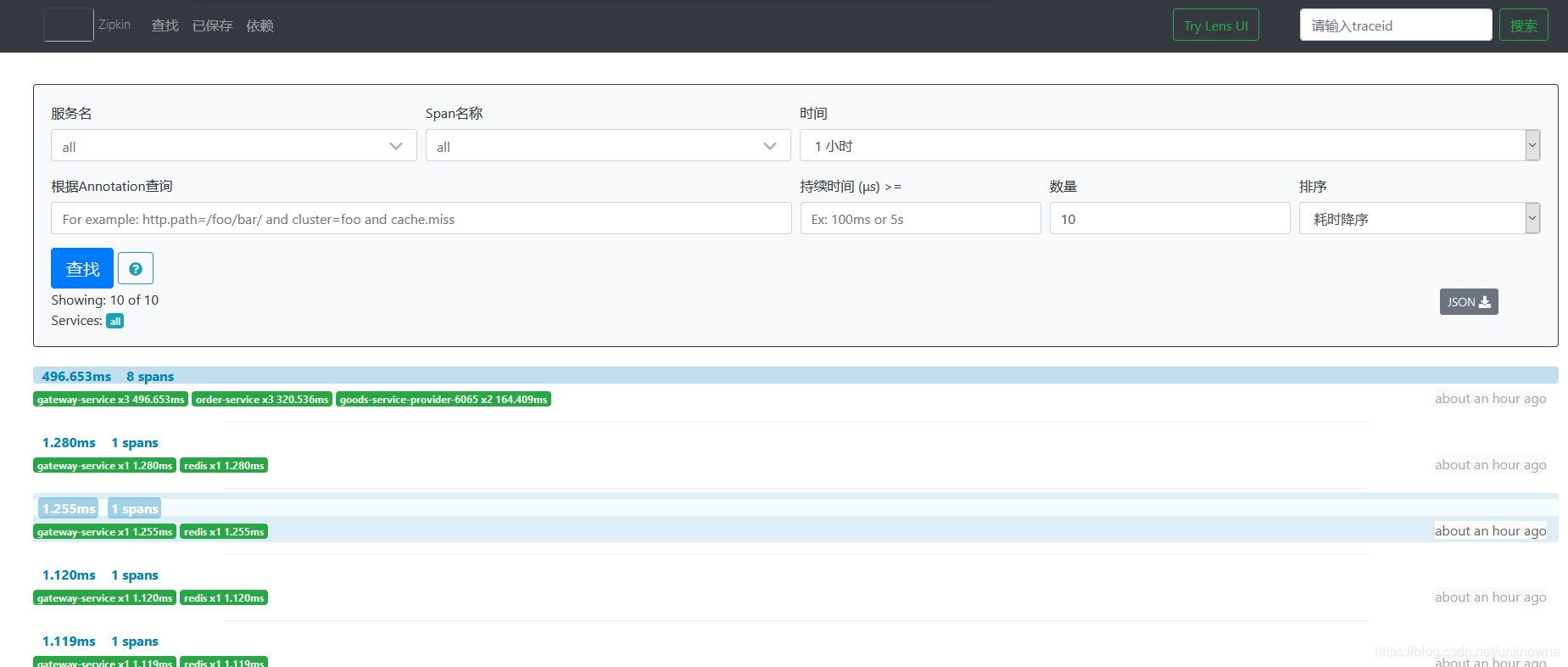Click the Zipkin brand text
Viewport: 1568px width, 667px height.
click(114, 25)
